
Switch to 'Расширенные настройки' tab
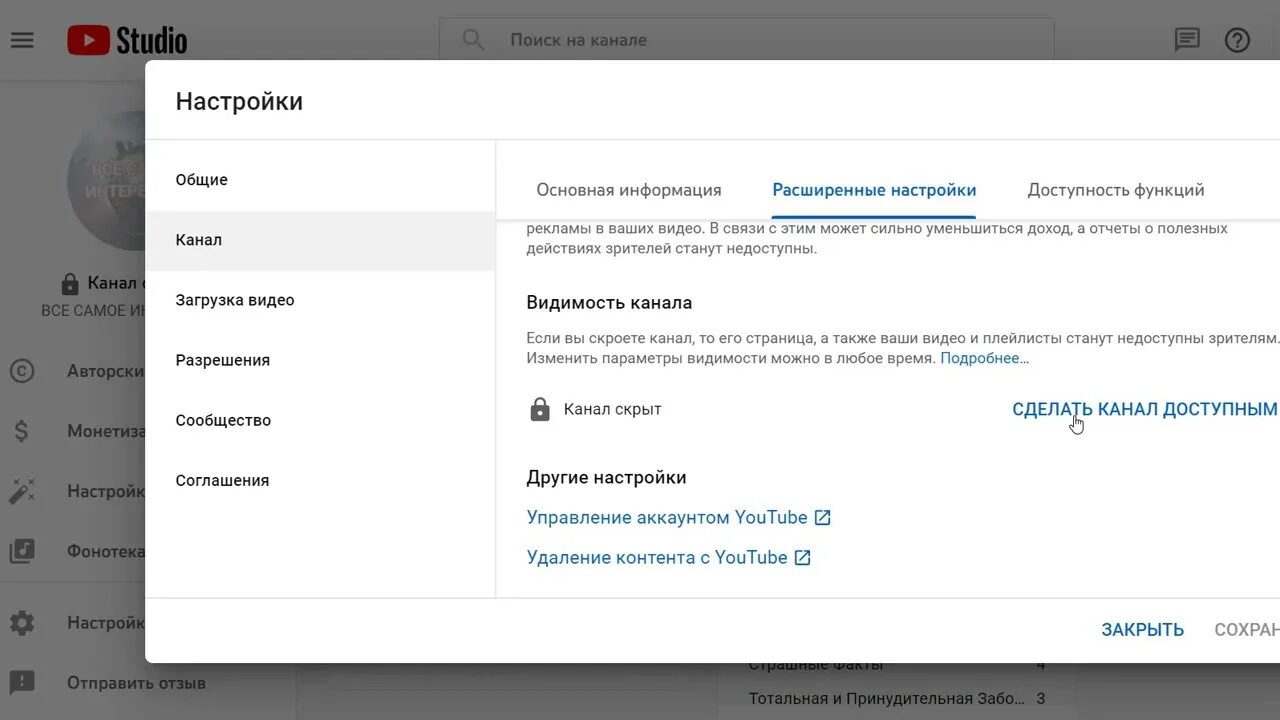pyautogui.click(x=874, y=190)
